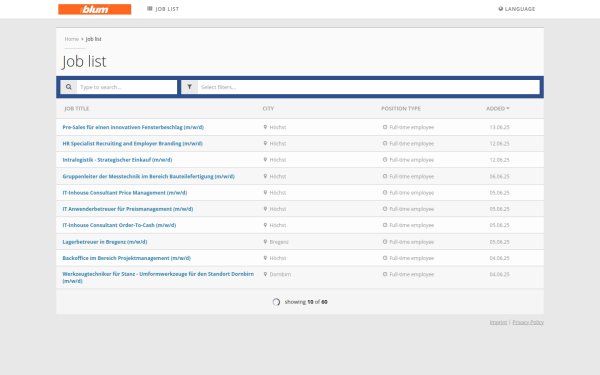Click location pin beside Bregenz
Image resolution: width=600 pixels, height=375 pixels.
click(265, 242)
